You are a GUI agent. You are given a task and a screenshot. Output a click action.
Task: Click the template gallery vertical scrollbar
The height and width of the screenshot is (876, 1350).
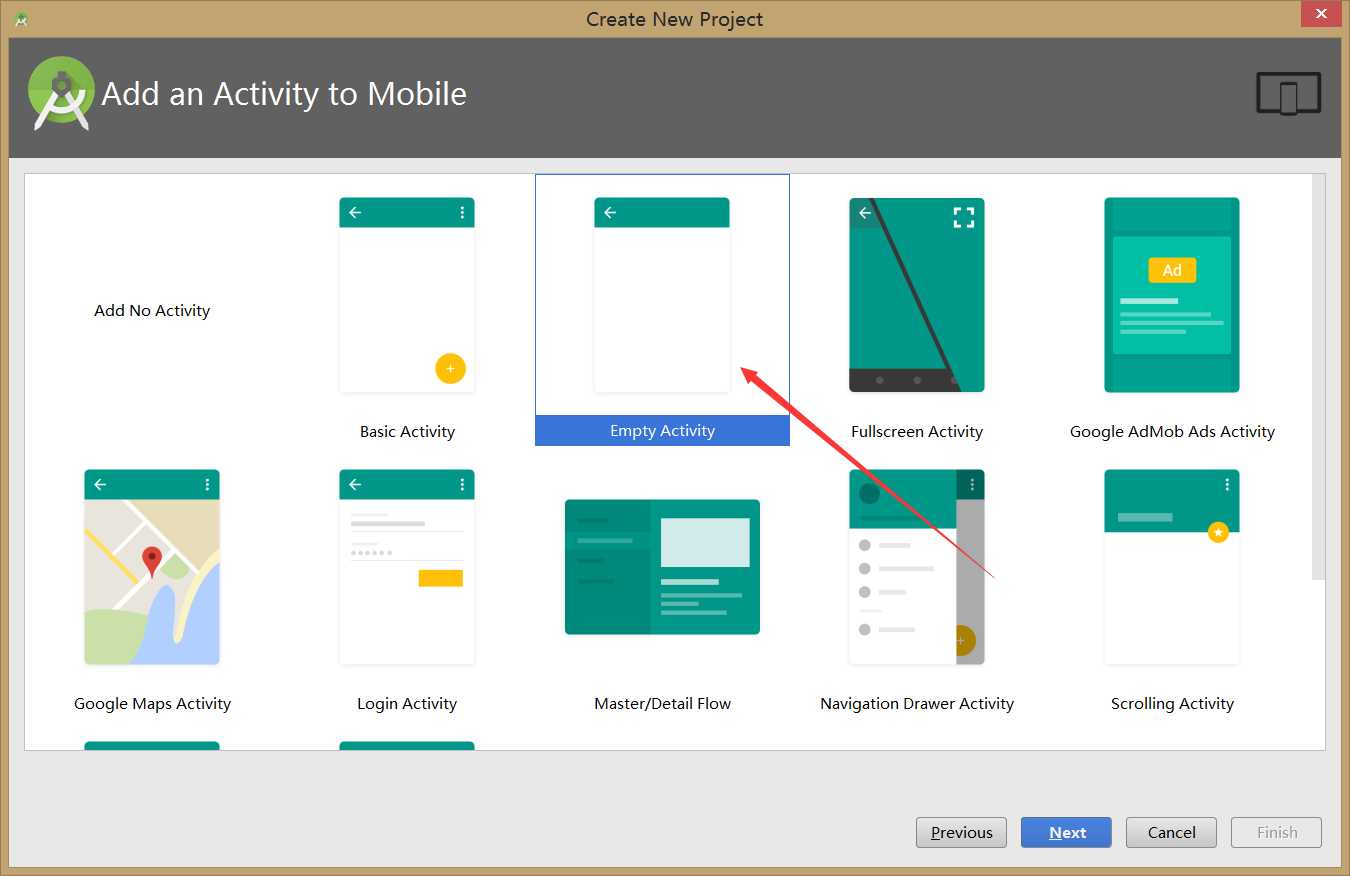(1318, 378)
